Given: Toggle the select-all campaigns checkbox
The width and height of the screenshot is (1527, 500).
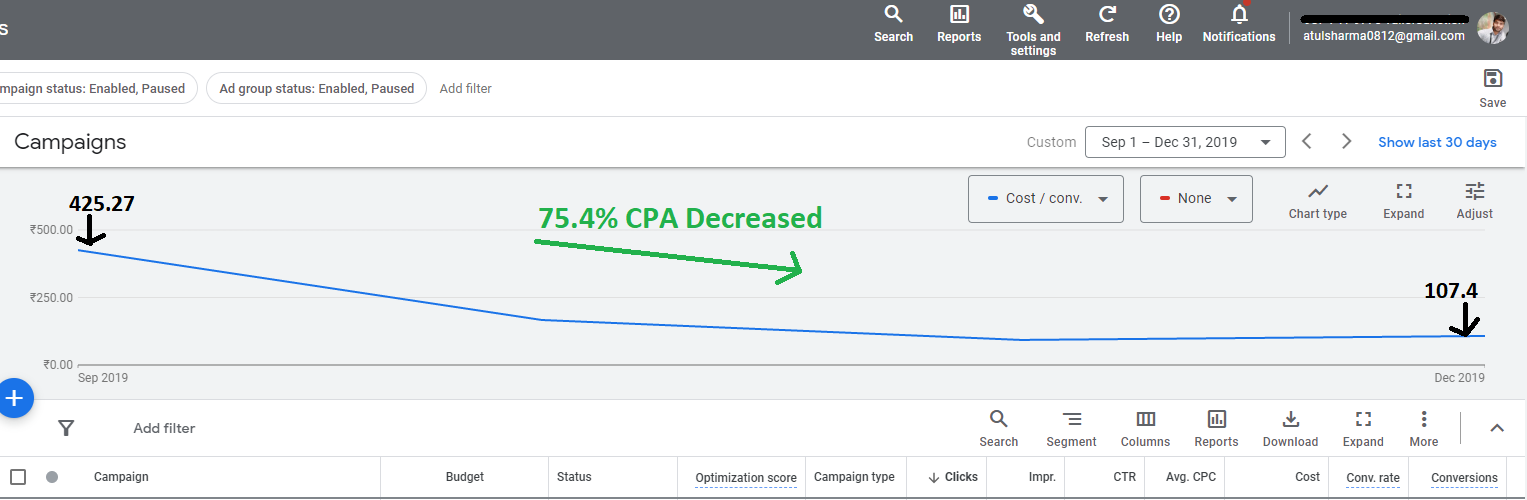Looking at the screenshot, I should point(18,477).
